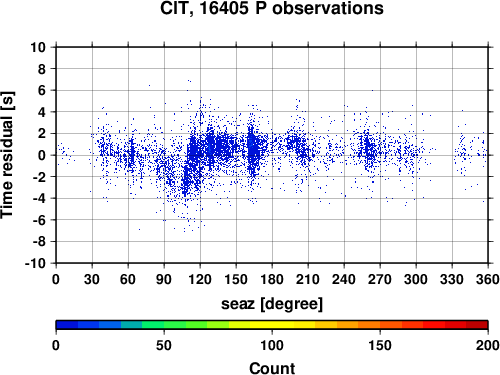
Task: Click the plot title 'CIT, 16405 P observations'
Action: click(272, 8)
